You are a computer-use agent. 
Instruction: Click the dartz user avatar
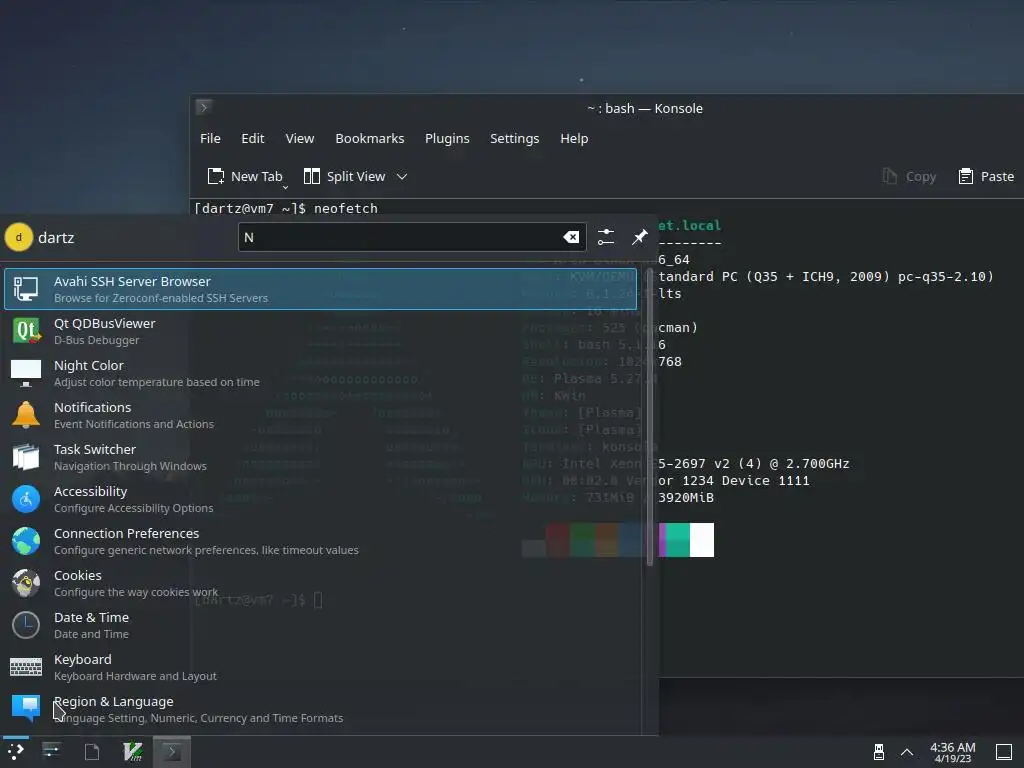pyautogui.click(x=18, y=237)
